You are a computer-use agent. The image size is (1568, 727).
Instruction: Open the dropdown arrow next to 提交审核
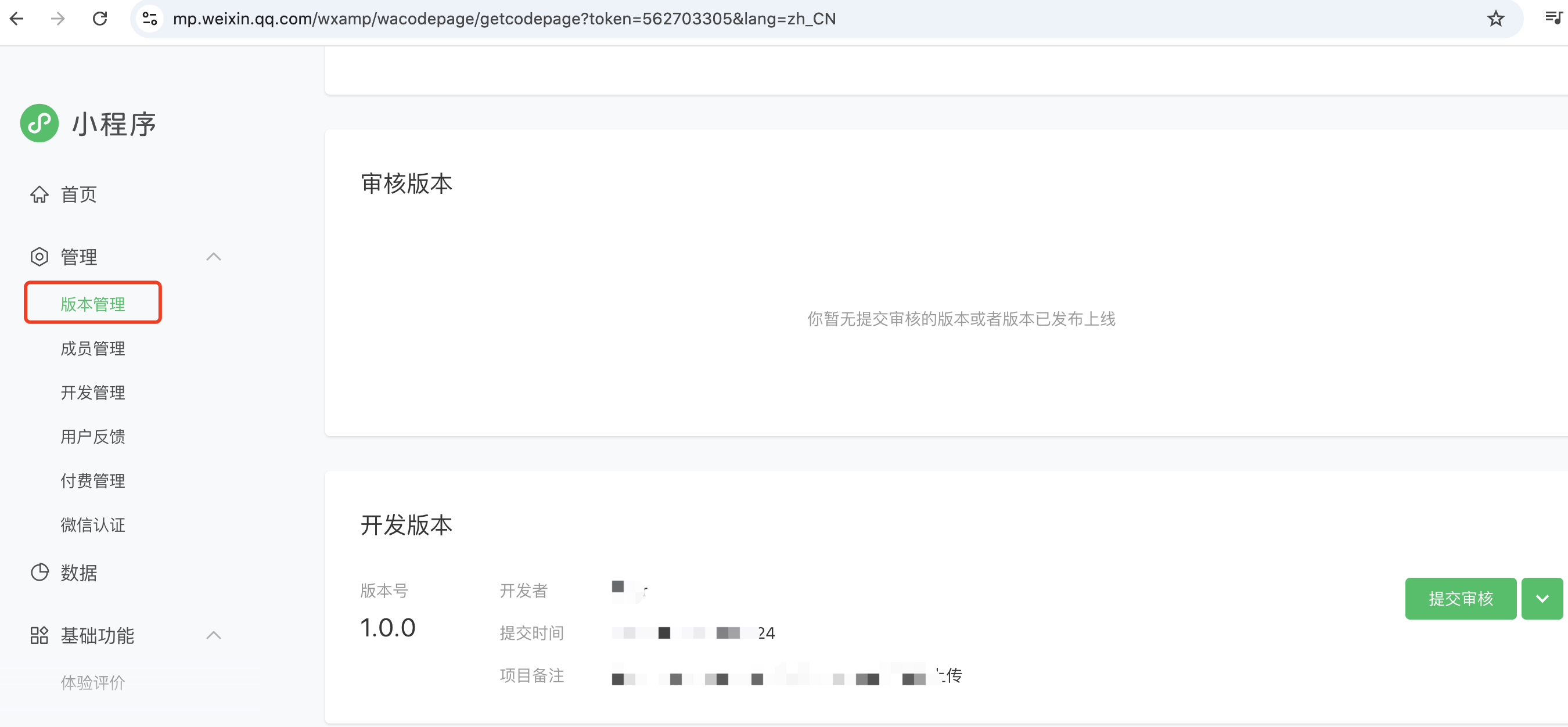(1541, 599)
